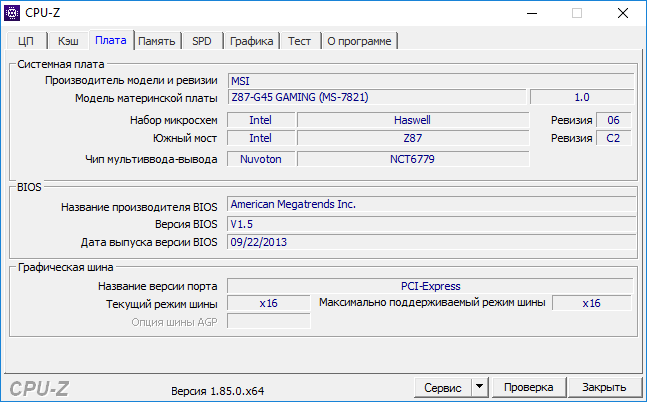647x402 pixels.
Task: Click chipset revision 06 value
Action: pyautogui.click(x=614, y=120)
